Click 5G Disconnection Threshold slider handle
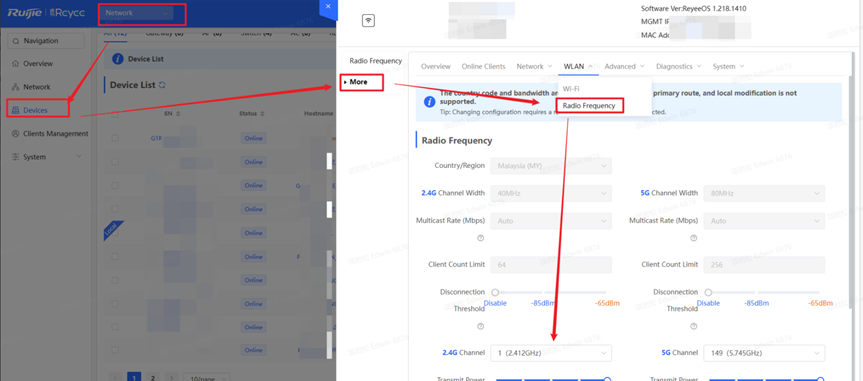The image size is (863, 381). (708, 292)
